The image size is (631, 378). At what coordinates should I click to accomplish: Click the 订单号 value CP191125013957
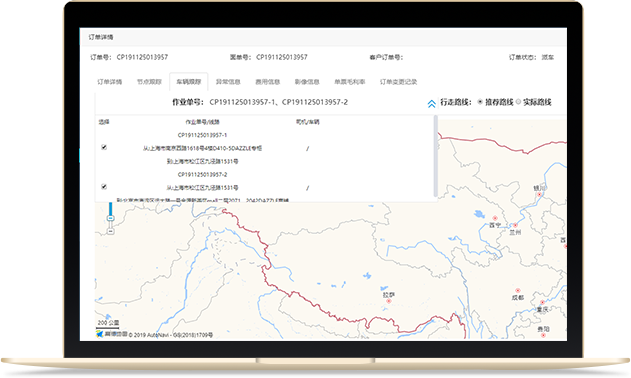pos(142,57)
